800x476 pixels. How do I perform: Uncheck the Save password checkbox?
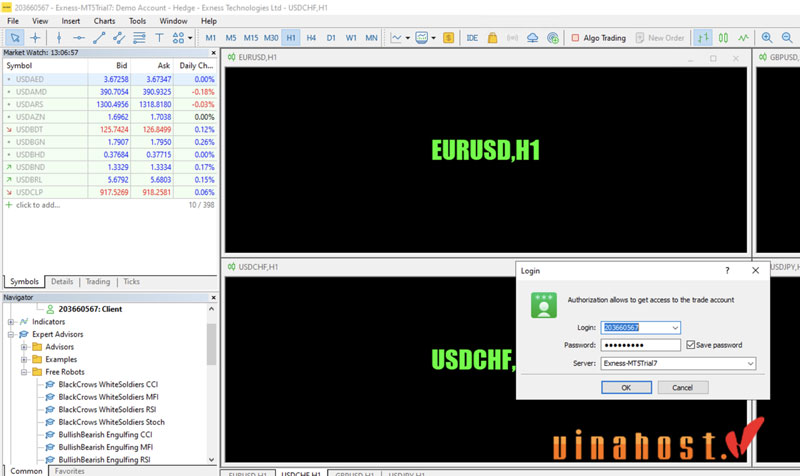point(691,345)
